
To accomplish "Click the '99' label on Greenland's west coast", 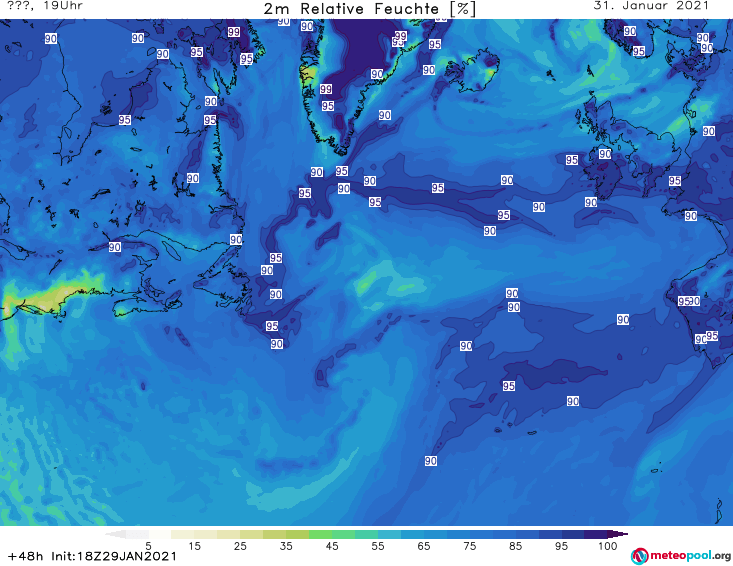I will [326, 89].
